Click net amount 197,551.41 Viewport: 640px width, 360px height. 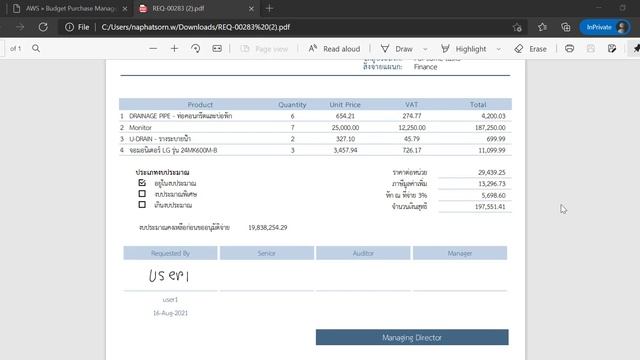coord(490,207)
